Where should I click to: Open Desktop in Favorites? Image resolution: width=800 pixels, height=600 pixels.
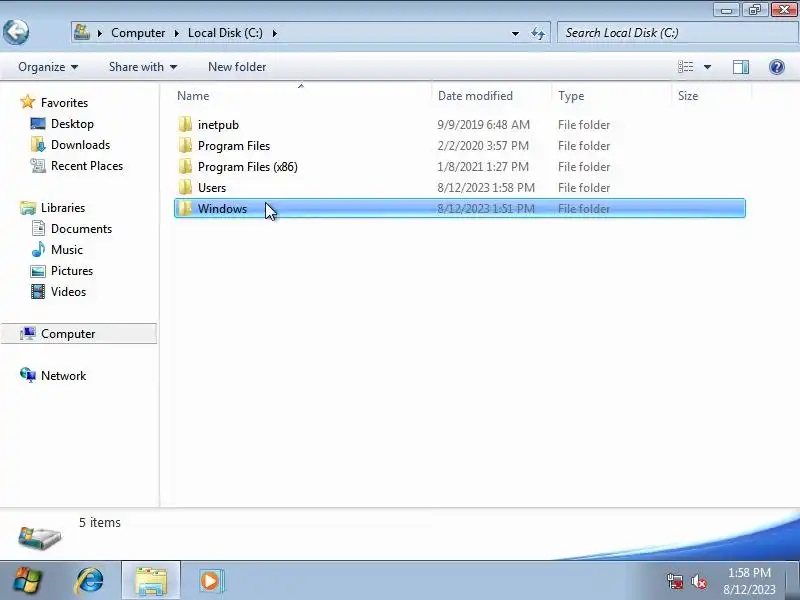(x=72, y=123)
